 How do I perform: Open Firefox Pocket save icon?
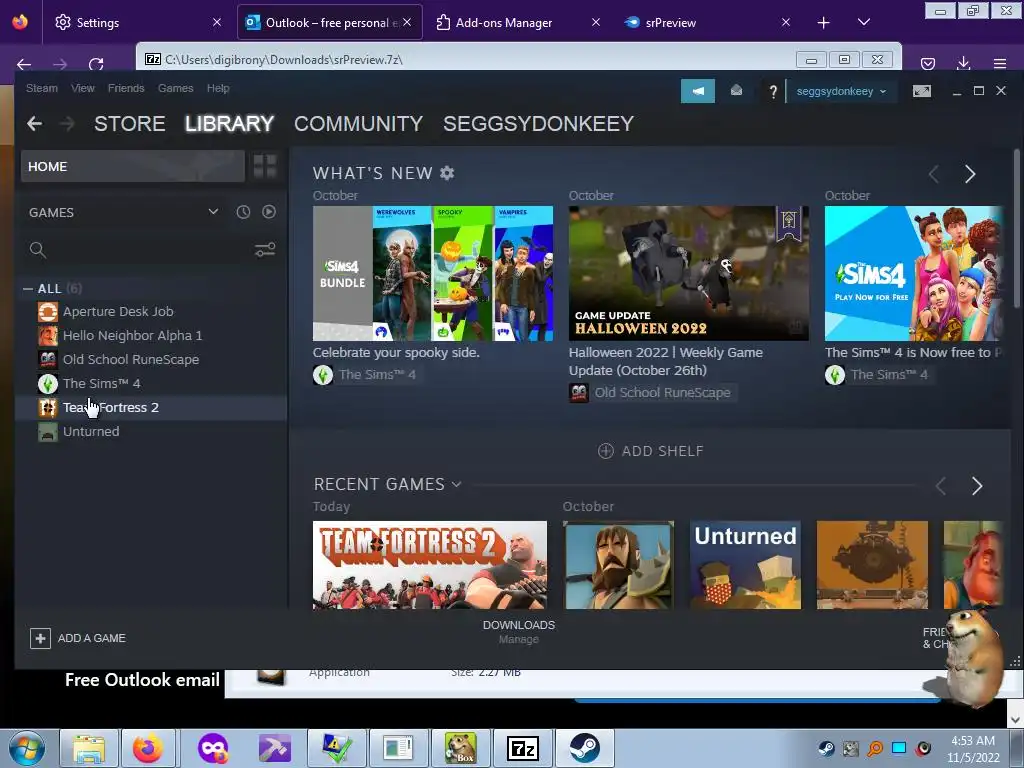[x=927, y=64]
